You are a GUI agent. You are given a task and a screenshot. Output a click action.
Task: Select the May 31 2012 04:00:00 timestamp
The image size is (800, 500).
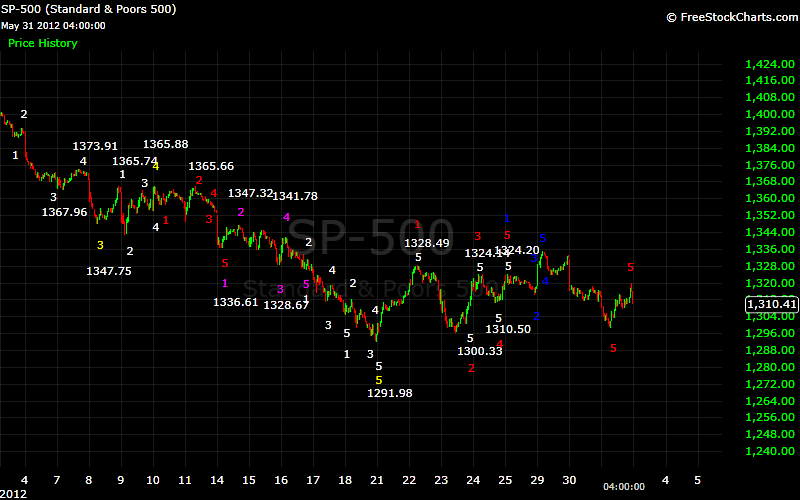pyautogui.click(x=53, y=26)
